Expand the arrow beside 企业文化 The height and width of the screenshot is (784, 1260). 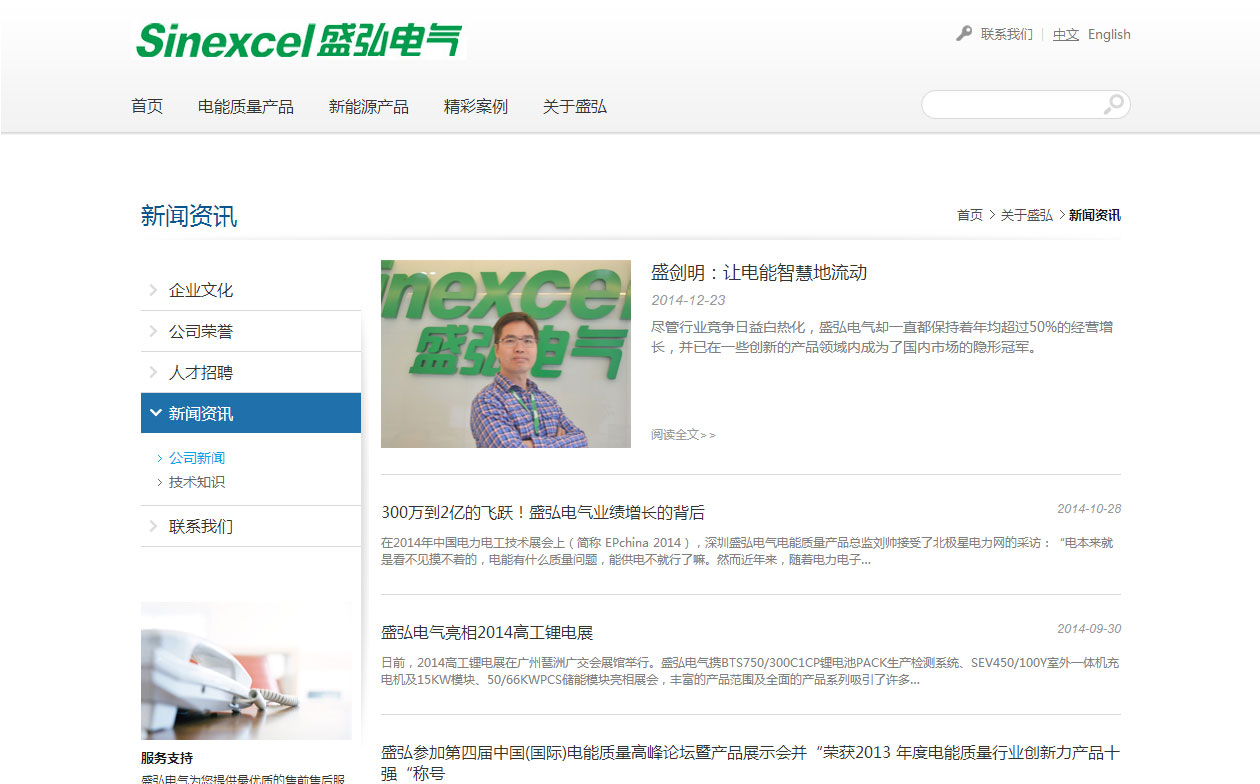tap(153, 290)
